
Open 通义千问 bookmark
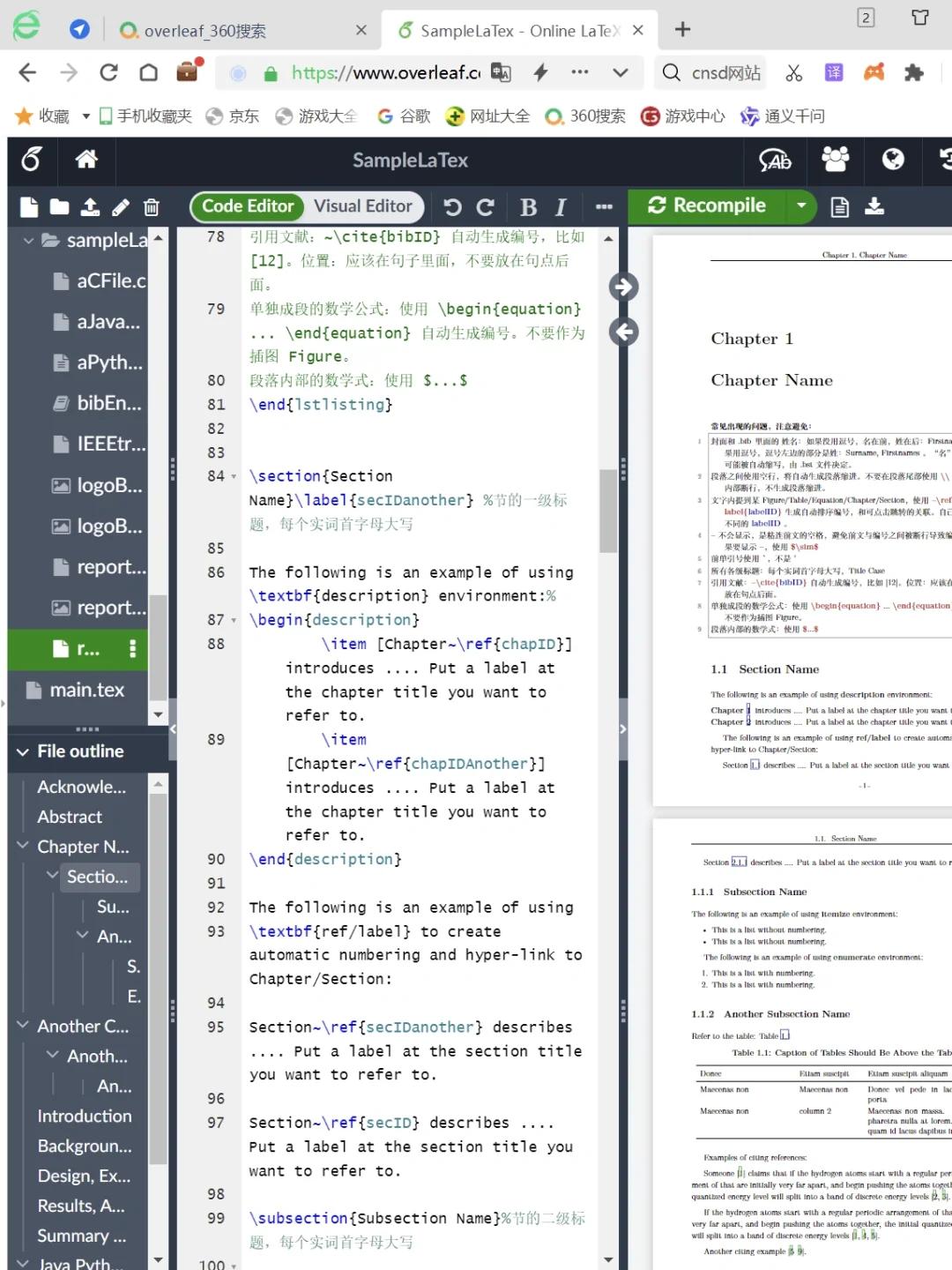coord(783,116)
